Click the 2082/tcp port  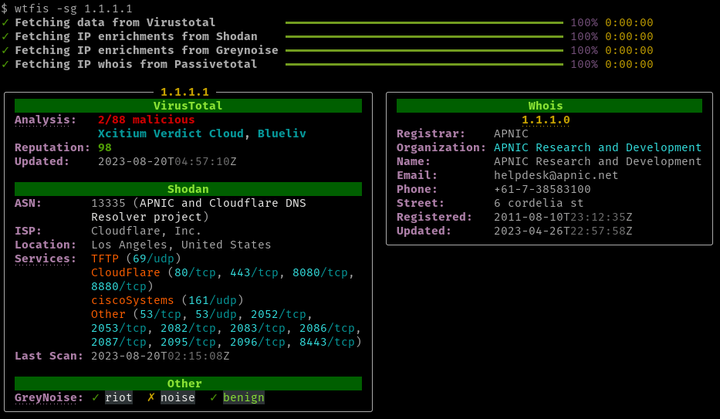[188, 328]
